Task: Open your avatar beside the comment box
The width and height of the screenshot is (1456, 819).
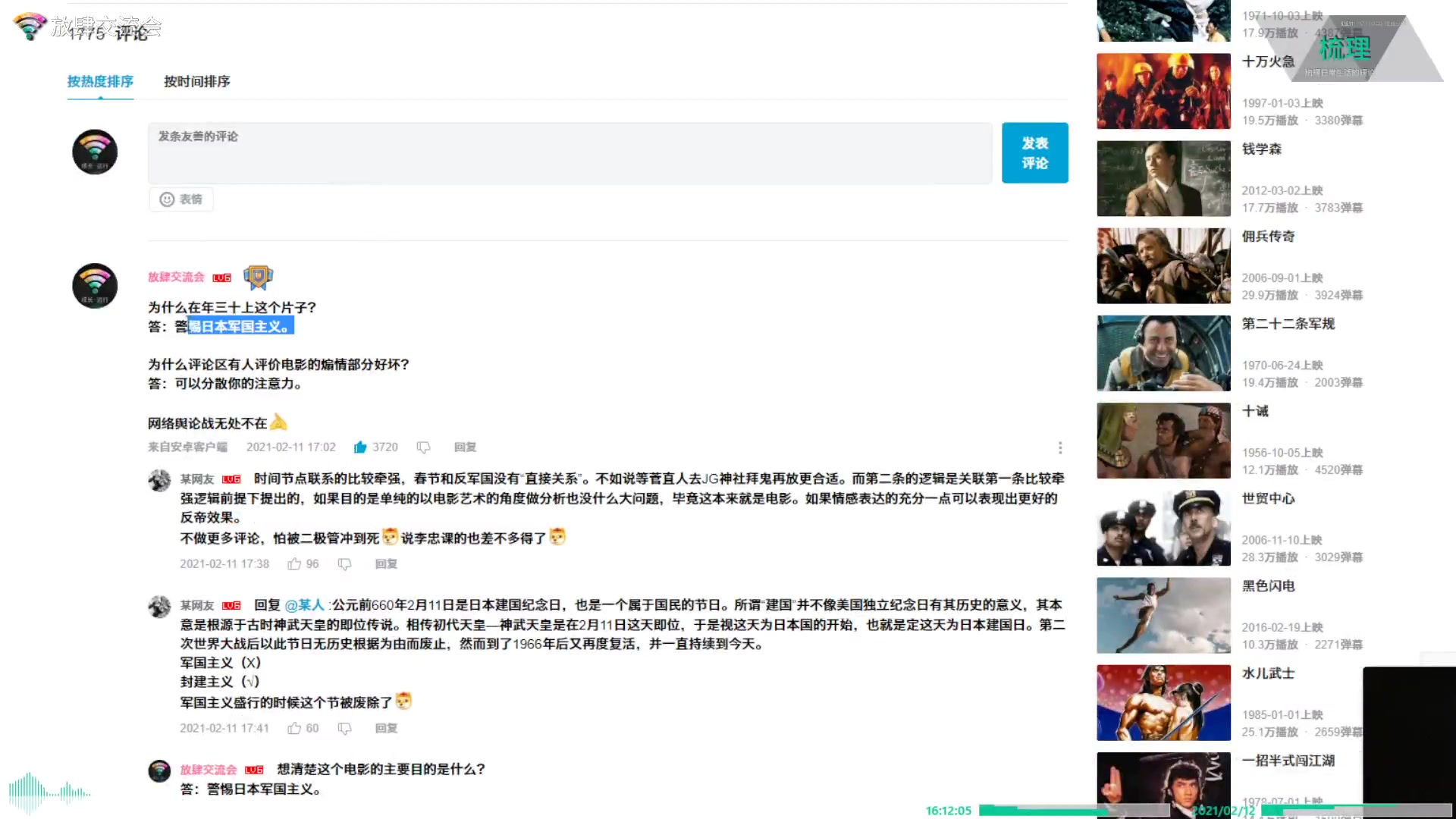Action: tap(95, 152)
